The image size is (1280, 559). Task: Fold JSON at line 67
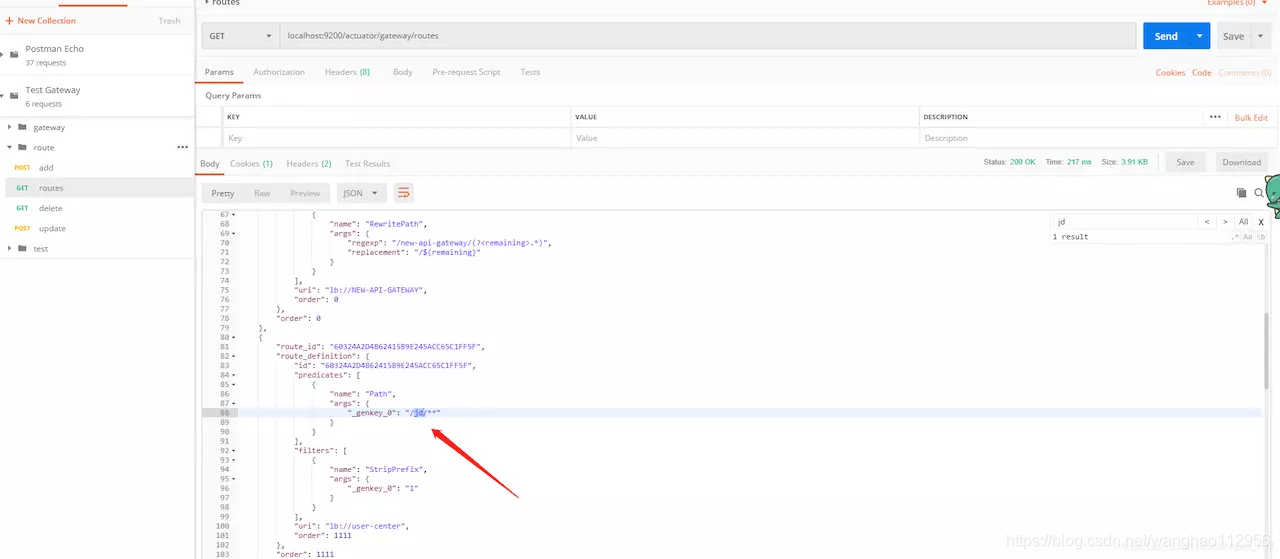point(234,214)
